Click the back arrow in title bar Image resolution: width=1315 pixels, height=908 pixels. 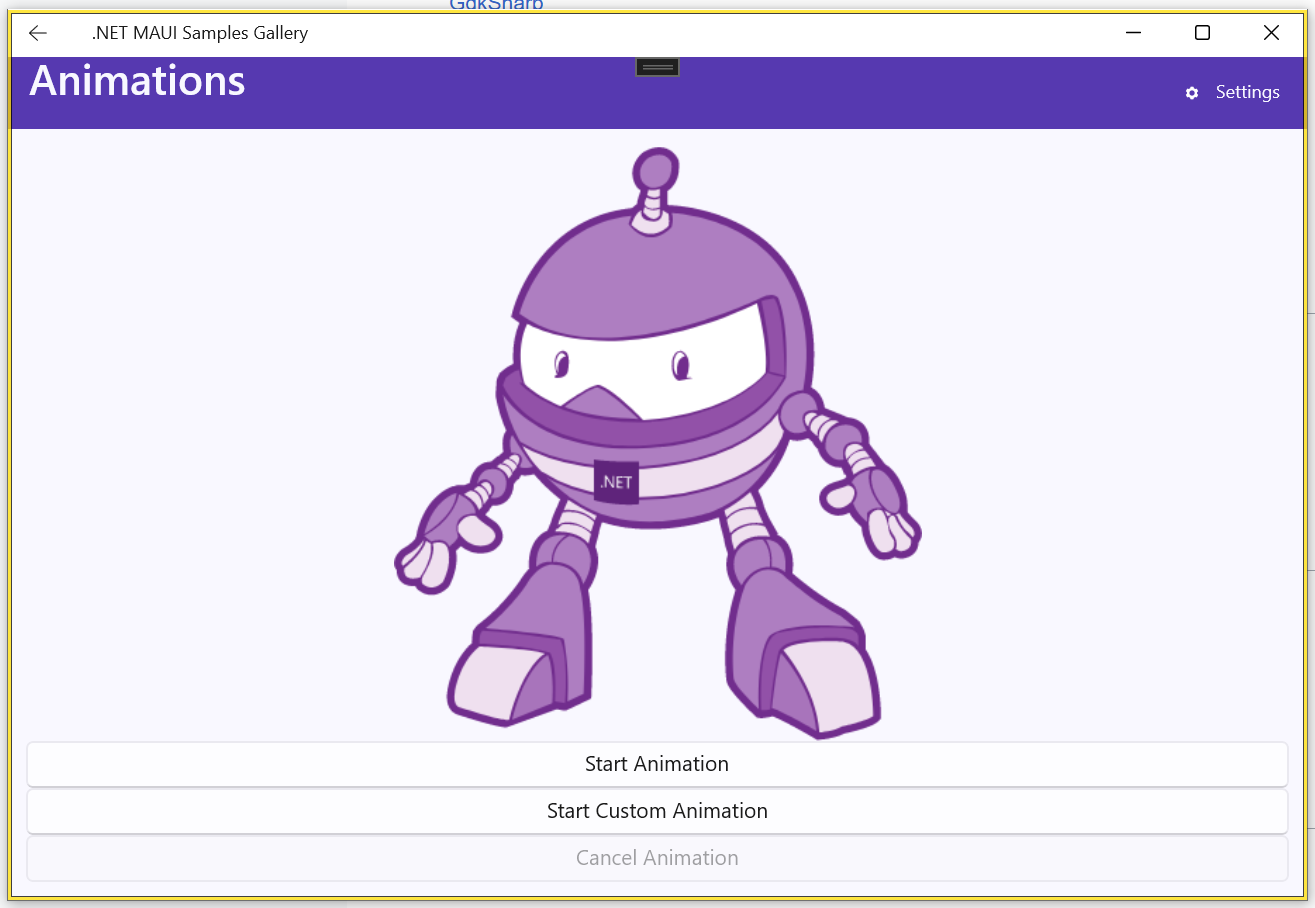click(38, 33)
